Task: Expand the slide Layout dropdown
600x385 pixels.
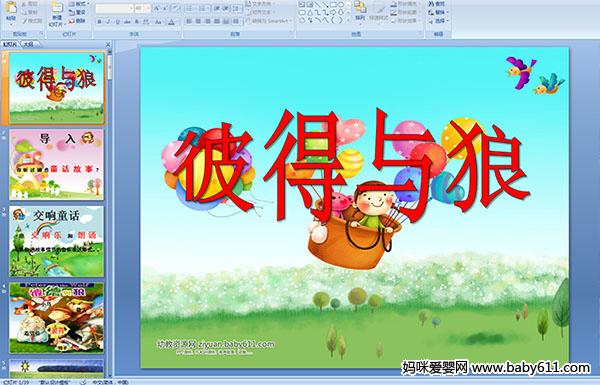Action: pos(78,4)
